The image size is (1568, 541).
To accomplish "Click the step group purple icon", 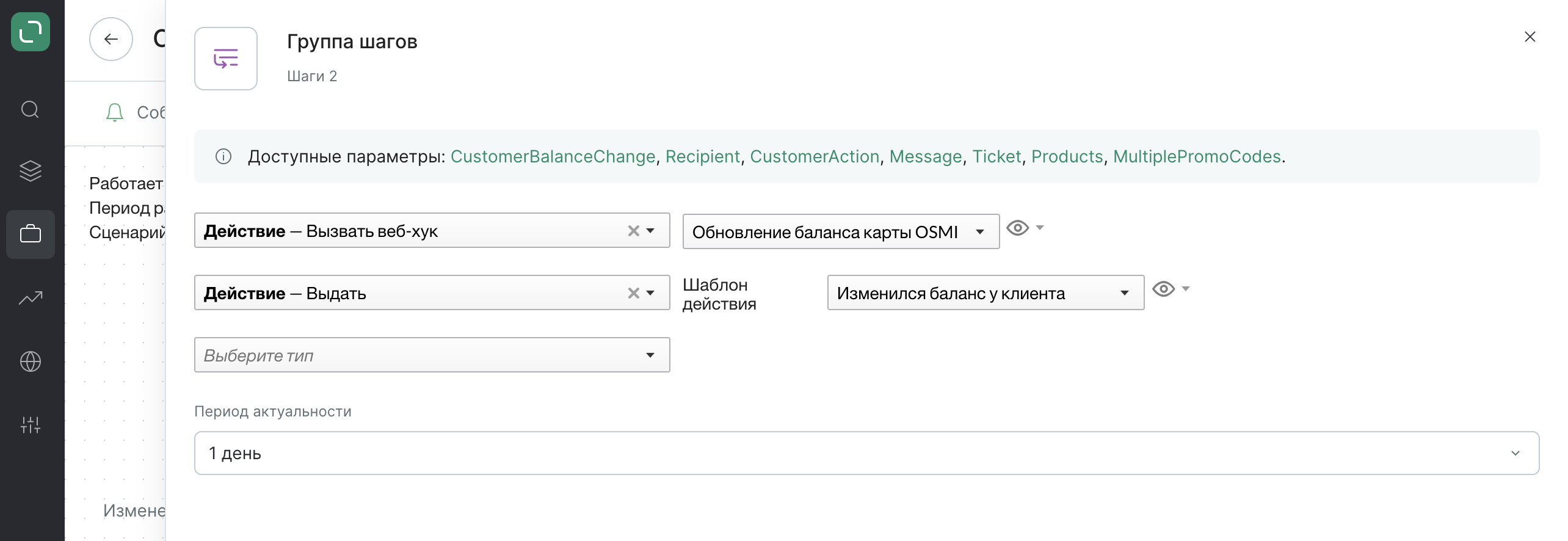I will tap(226, 59).
